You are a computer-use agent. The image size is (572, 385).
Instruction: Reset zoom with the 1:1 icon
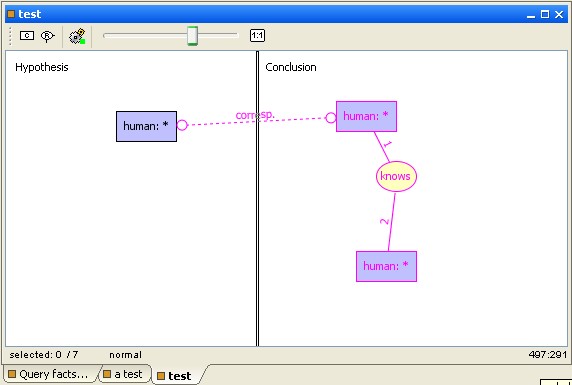click(257, 35)
